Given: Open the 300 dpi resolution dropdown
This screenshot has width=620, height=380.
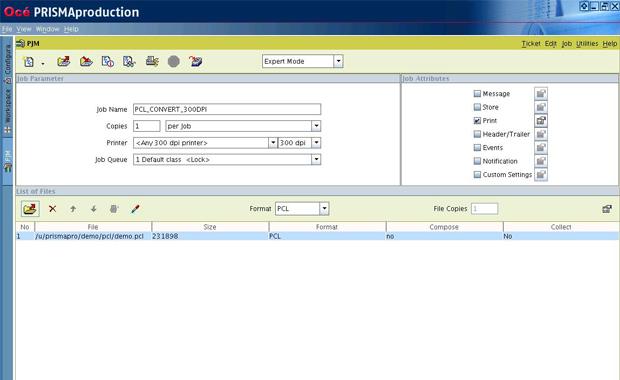Looking at the screenshot, I should click(x=316, y=143).
